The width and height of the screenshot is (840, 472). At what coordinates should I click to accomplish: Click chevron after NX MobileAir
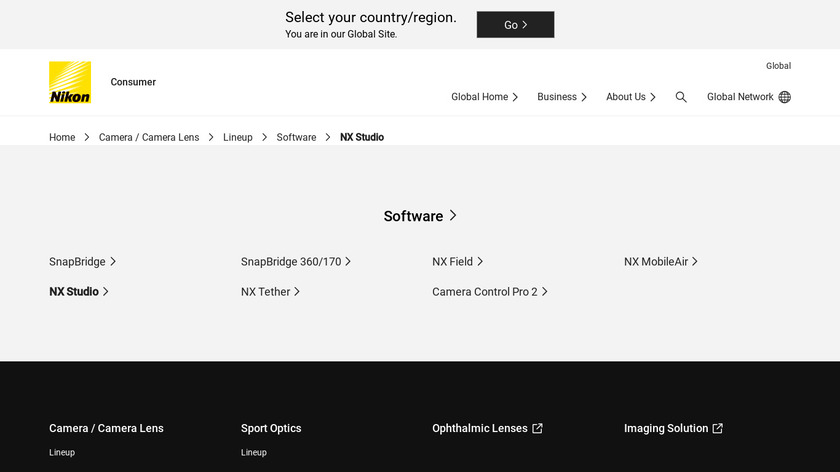695,261
